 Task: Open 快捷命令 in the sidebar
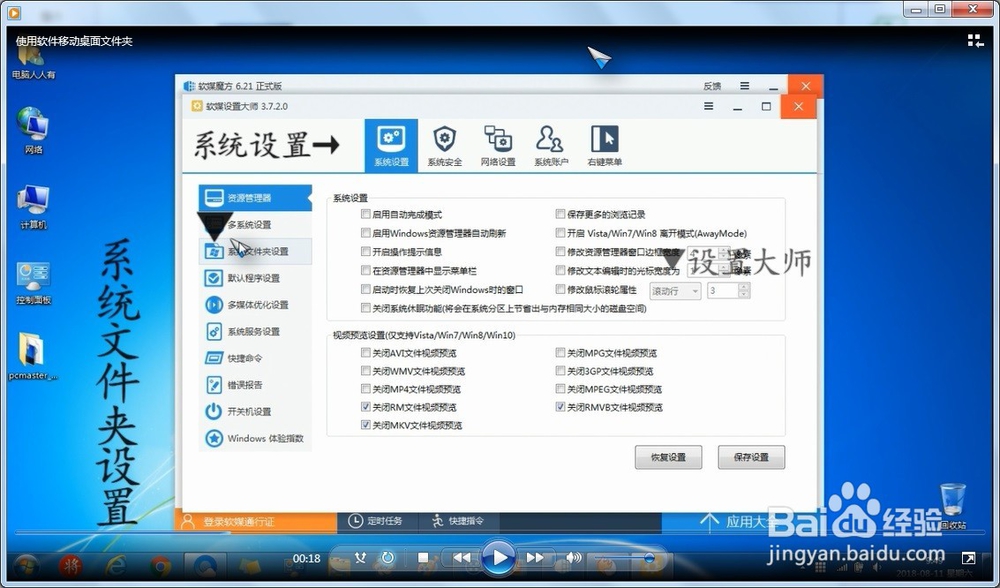pyautogui.click(x=255, y=358)
